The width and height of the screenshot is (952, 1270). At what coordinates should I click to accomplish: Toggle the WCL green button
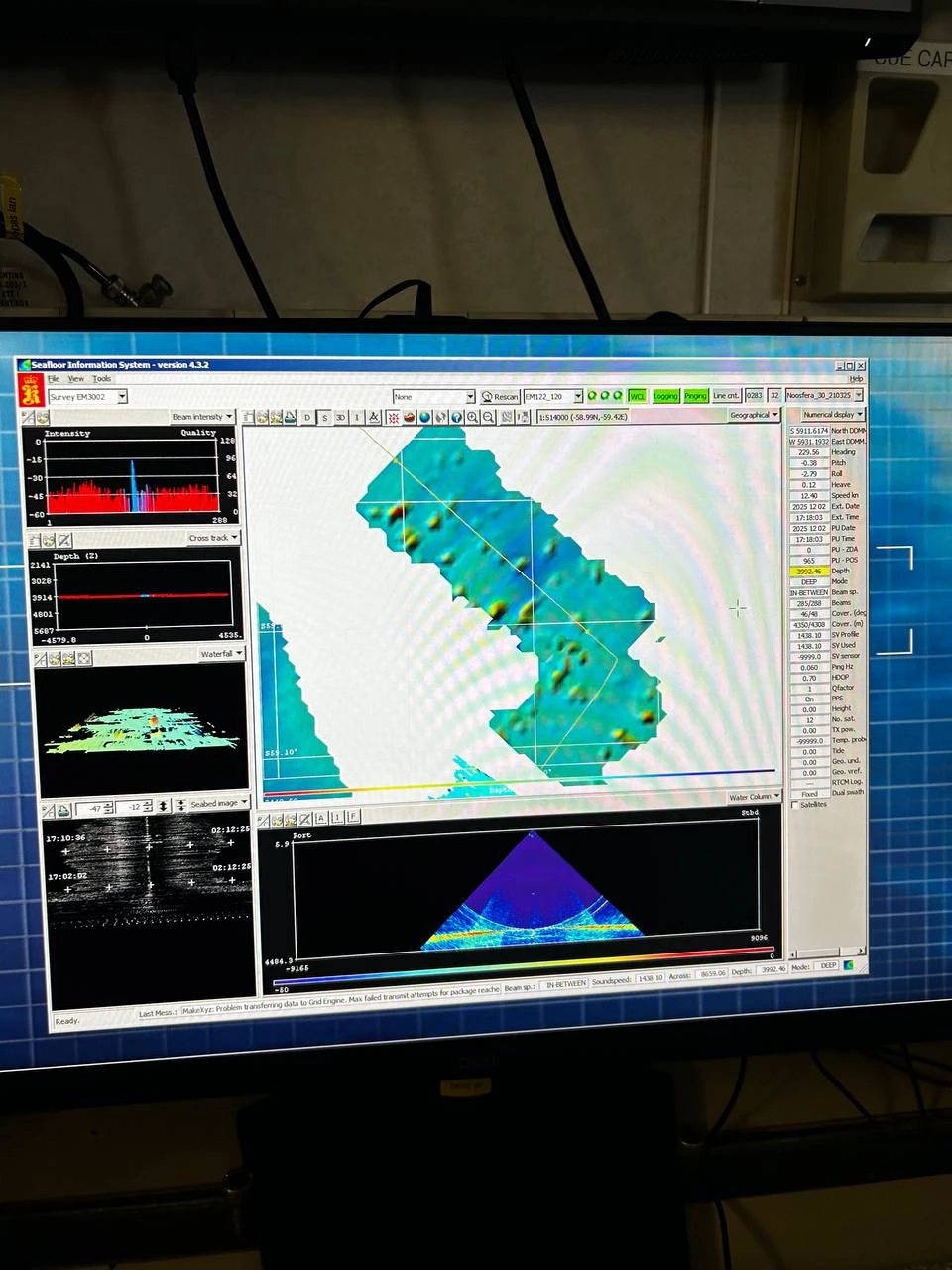pos(637,396)
